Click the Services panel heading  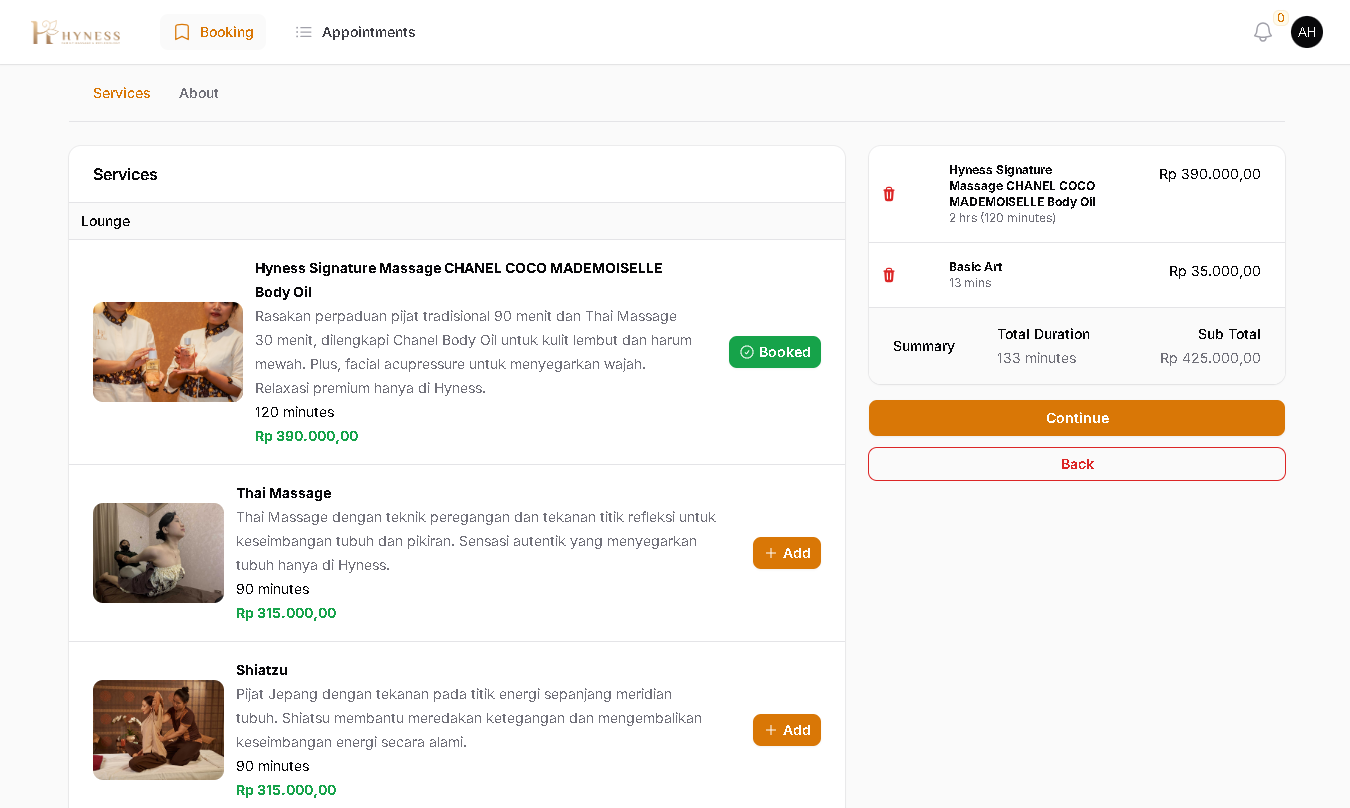[x=125, y=174]
